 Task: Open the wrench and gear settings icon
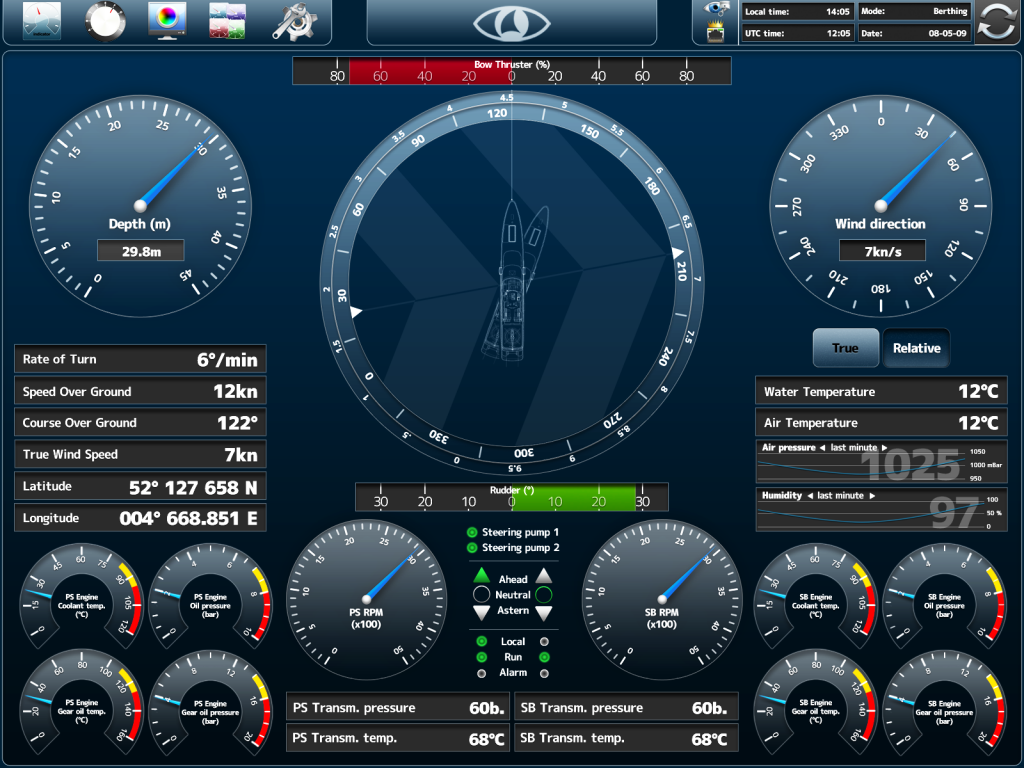293,21
